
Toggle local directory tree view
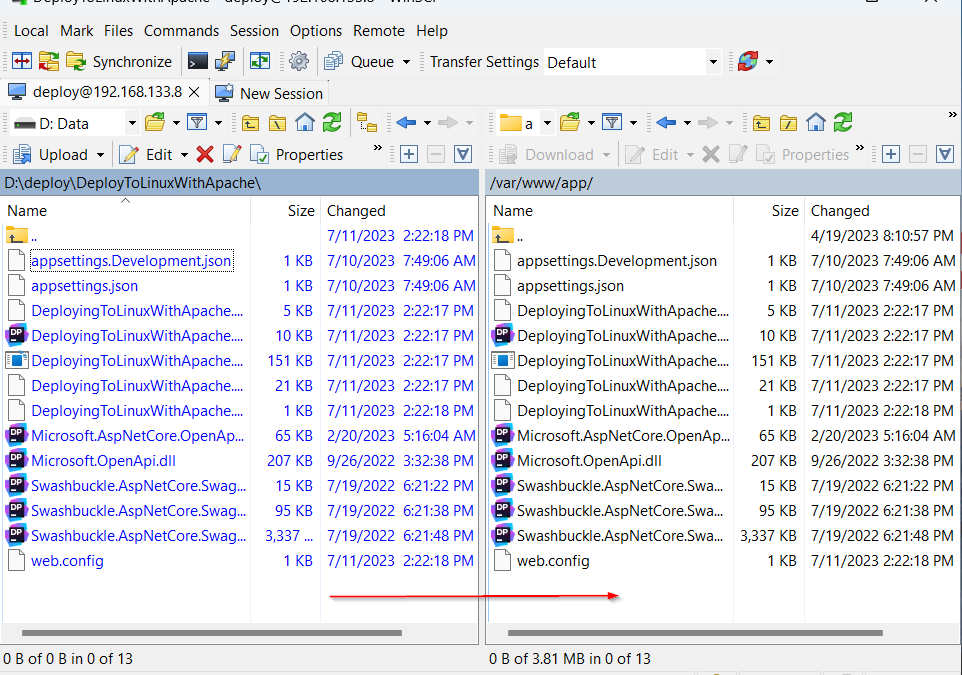[367, 123]
